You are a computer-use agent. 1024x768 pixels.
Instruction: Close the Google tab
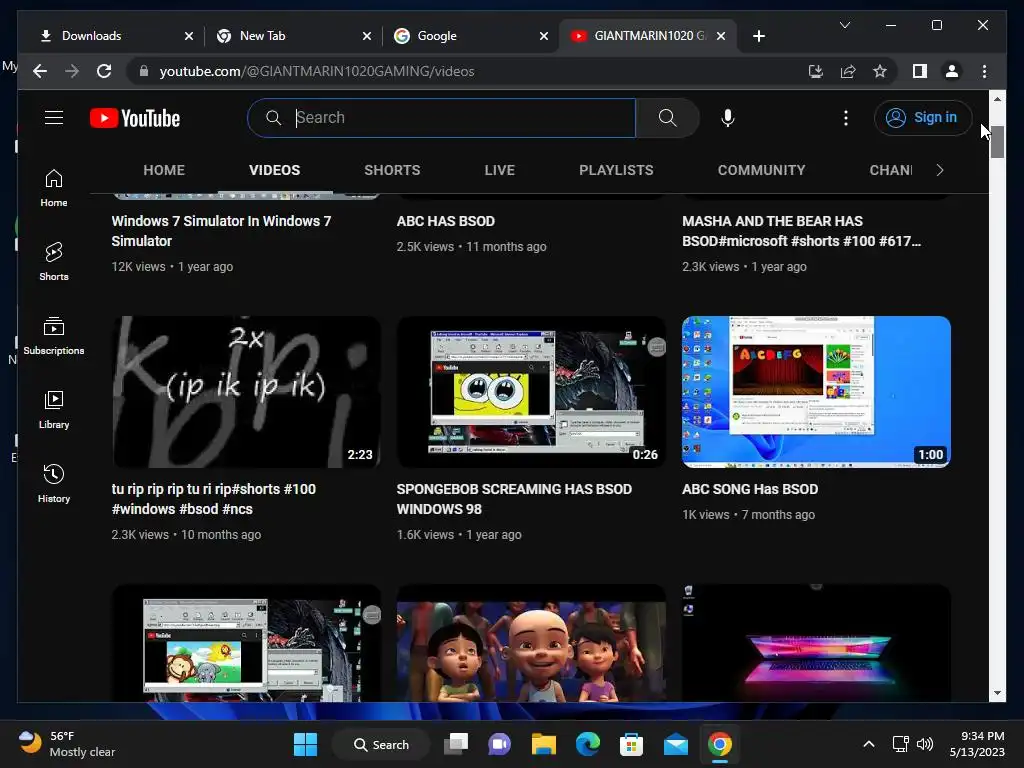tap(543, 36)
